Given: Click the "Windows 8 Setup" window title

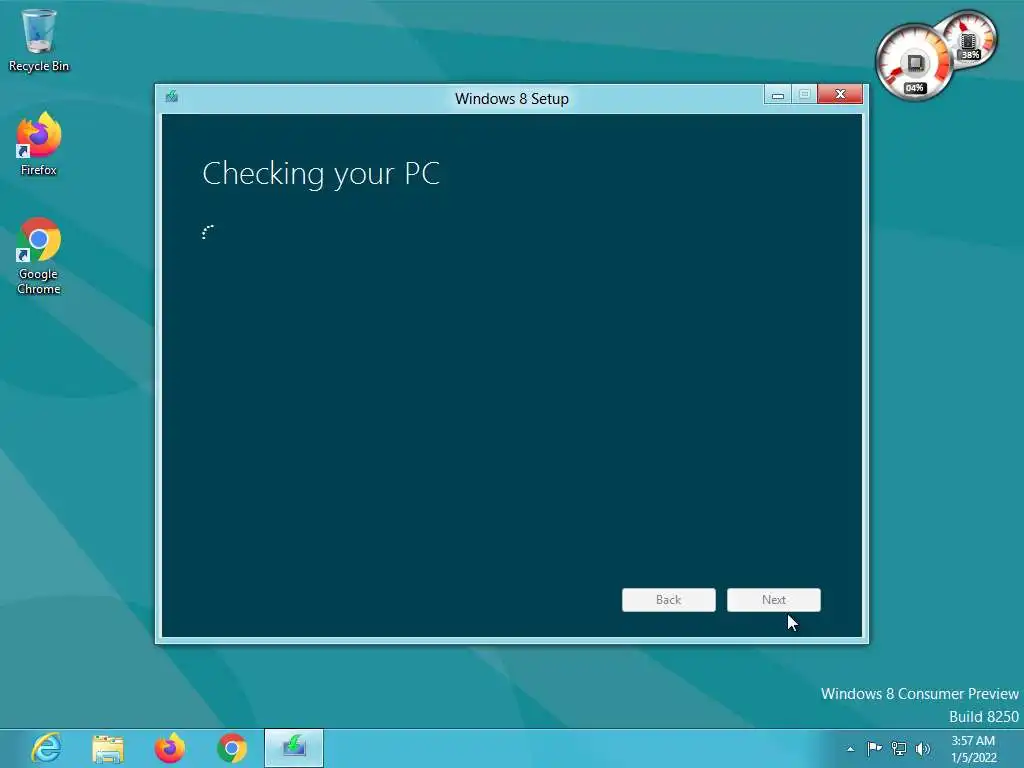Looking at the screenshot, I should coord(512,99).
